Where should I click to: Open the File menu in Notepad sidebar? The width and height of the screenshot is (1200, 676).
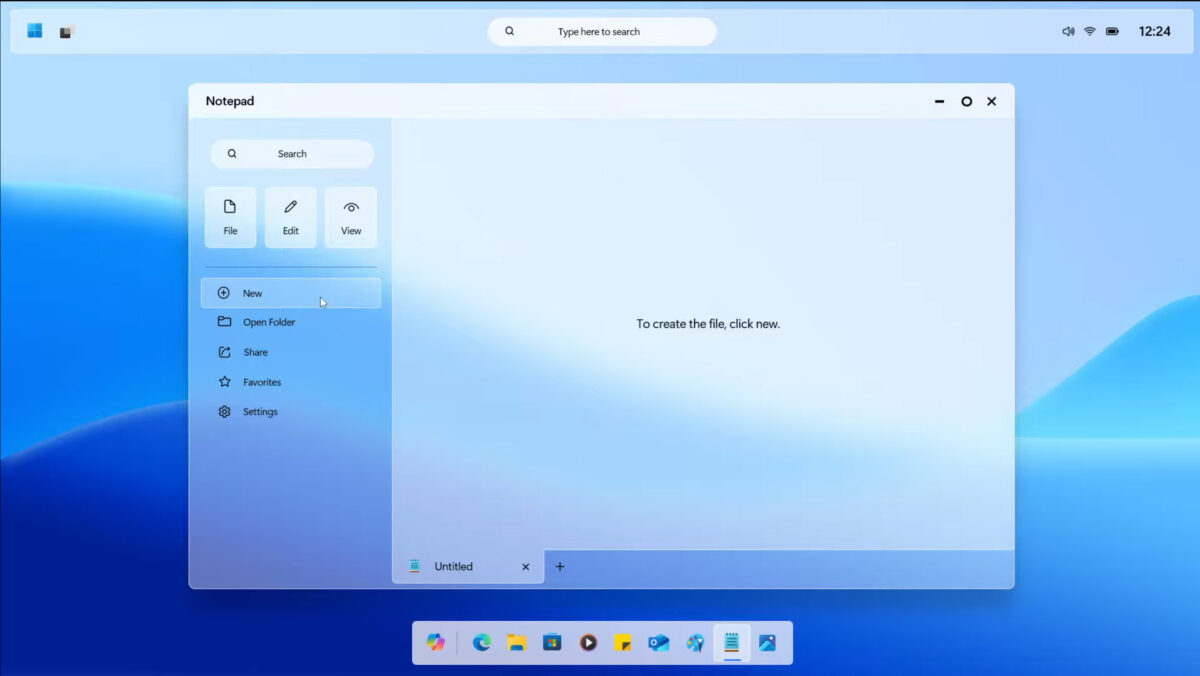point(230,216)
